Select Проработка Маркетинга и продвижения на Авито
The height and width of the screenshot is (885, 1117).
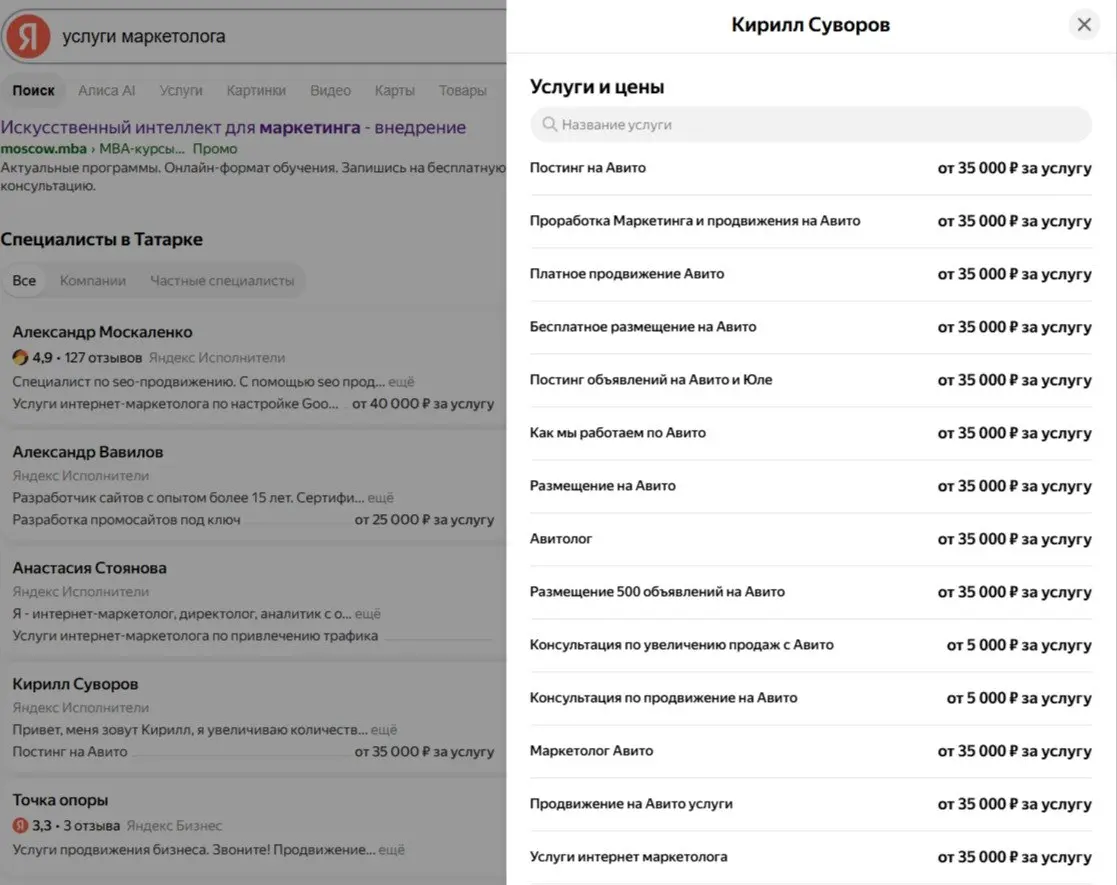[811, 221]
